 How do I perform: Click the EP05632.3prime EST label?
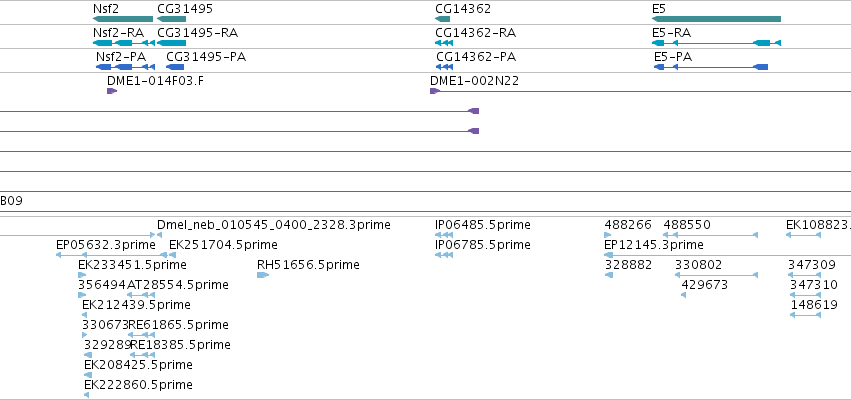[106, 245]
